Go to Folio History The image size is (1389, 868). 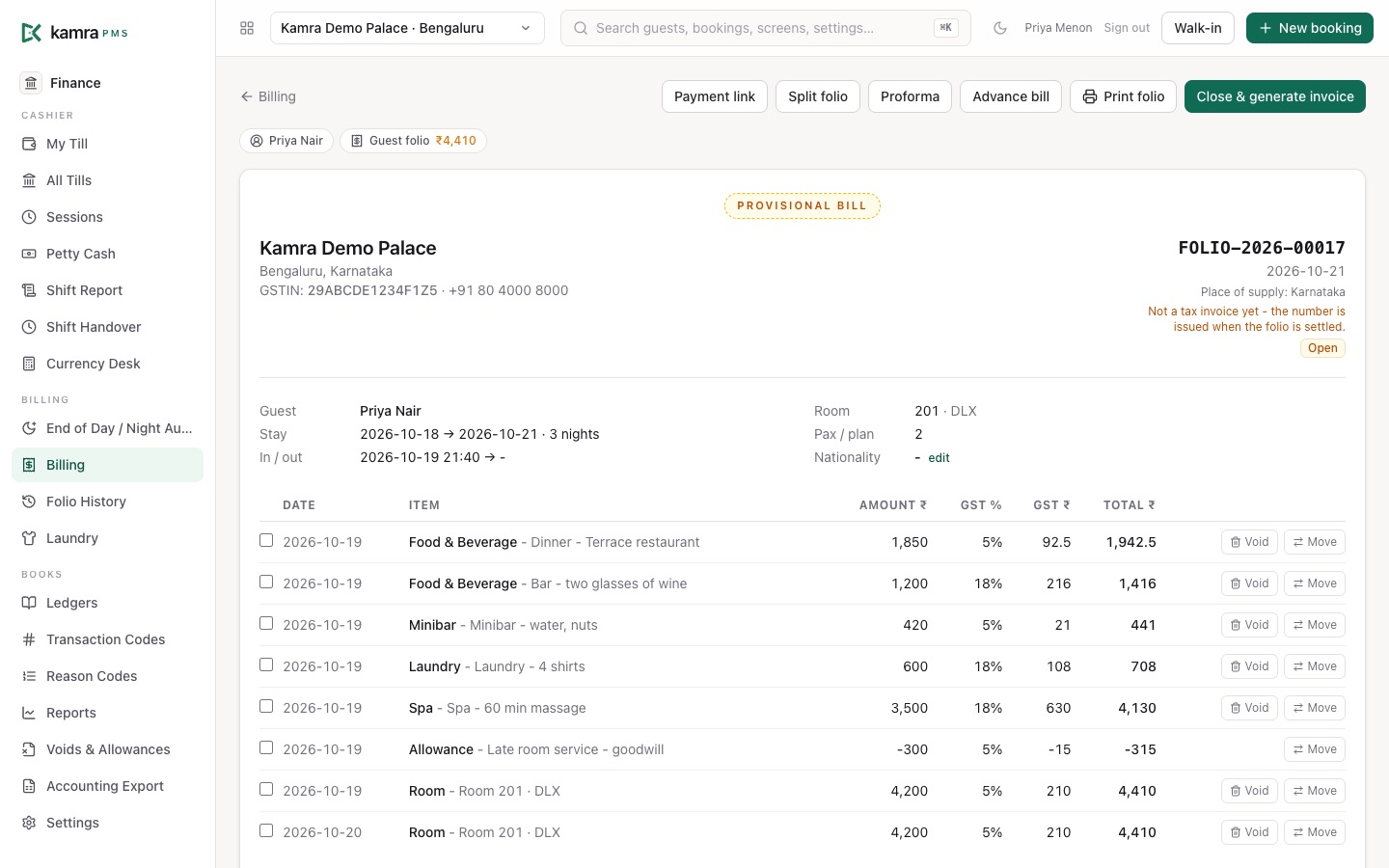pyautogui.click(x=107, y=502)
